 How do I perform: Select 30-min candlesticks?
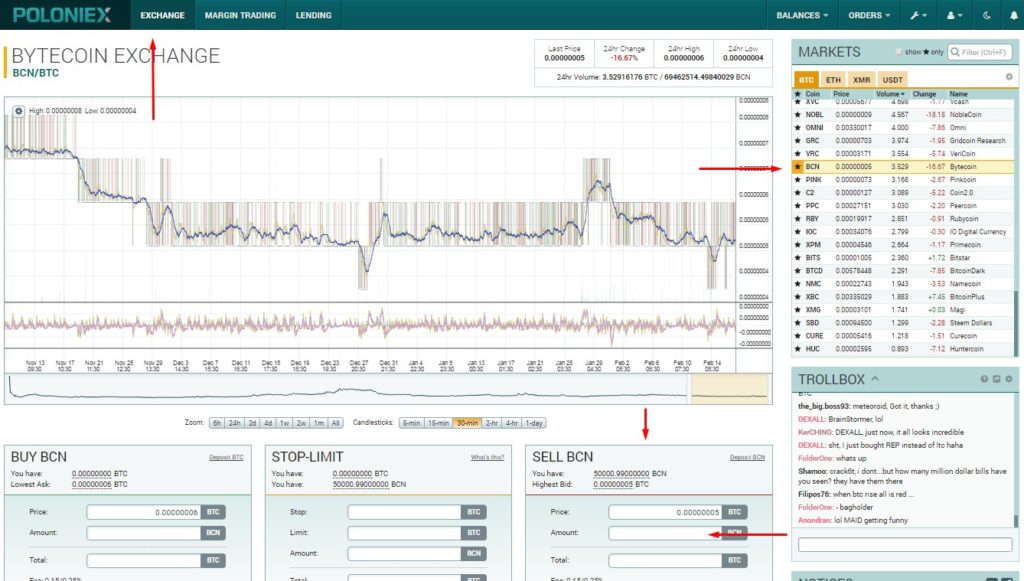467,423
